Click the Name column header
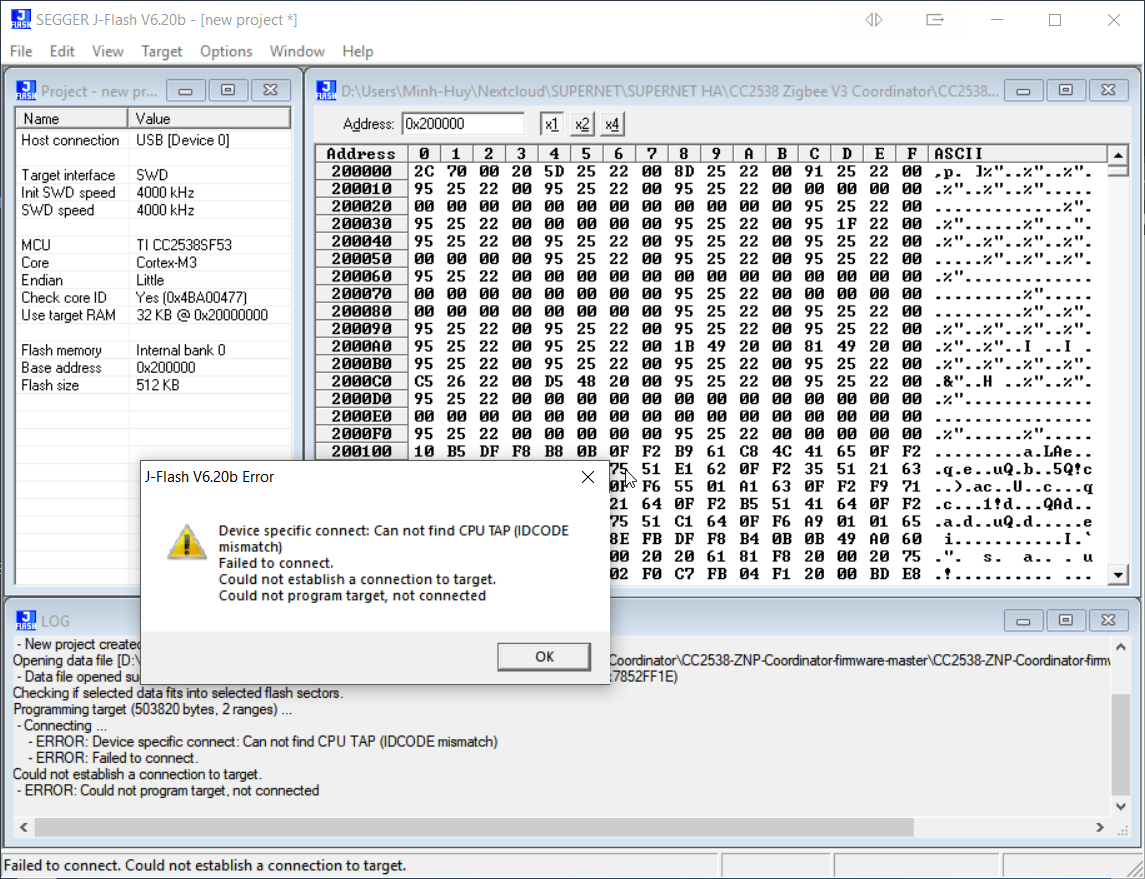 [x=72, y=118]
